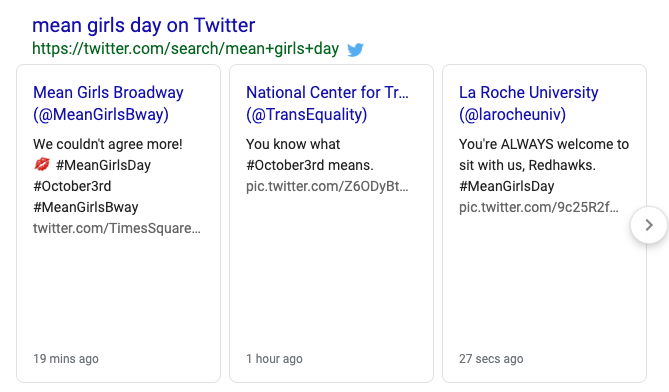
Task: Open the La Roche University account title
Action: 529,92
